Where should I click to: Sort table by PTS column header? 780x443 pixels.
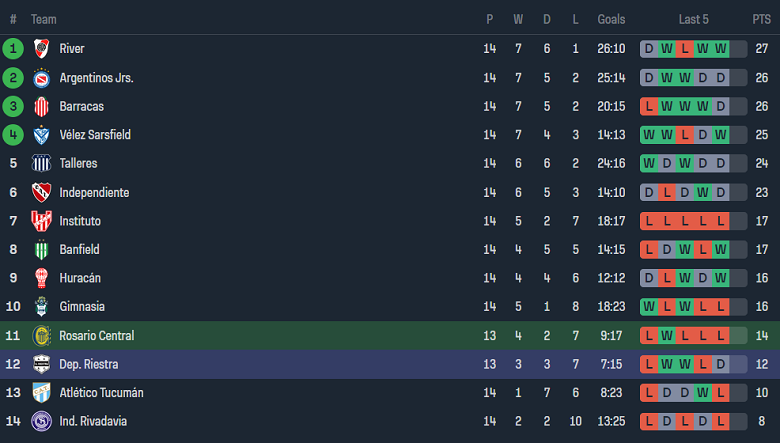(761, 19)
